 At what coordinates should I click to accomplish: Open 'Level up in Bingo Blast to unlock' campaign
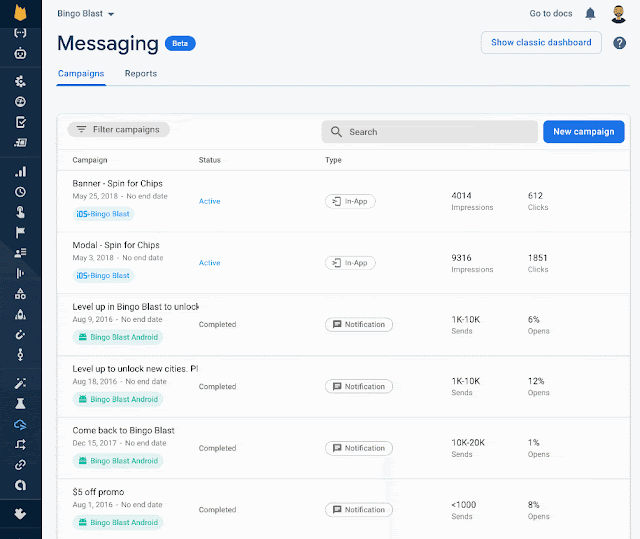tap(136, 306)
